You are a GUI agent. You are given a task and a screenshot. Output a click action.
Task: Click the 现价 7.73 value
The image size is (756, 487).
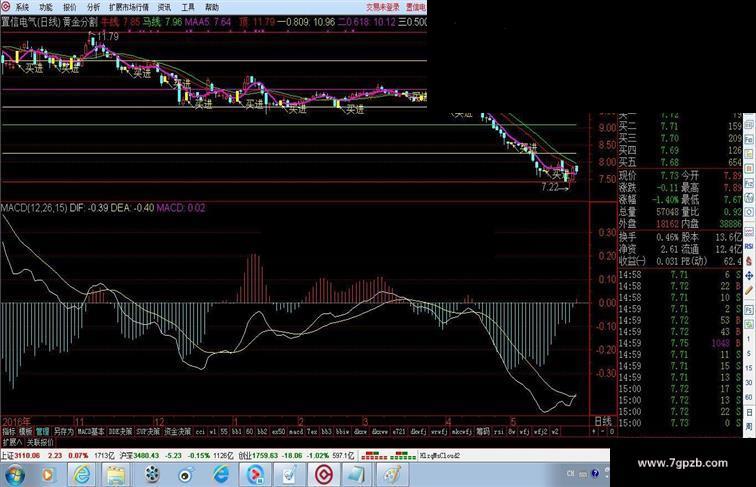[669, 176]
